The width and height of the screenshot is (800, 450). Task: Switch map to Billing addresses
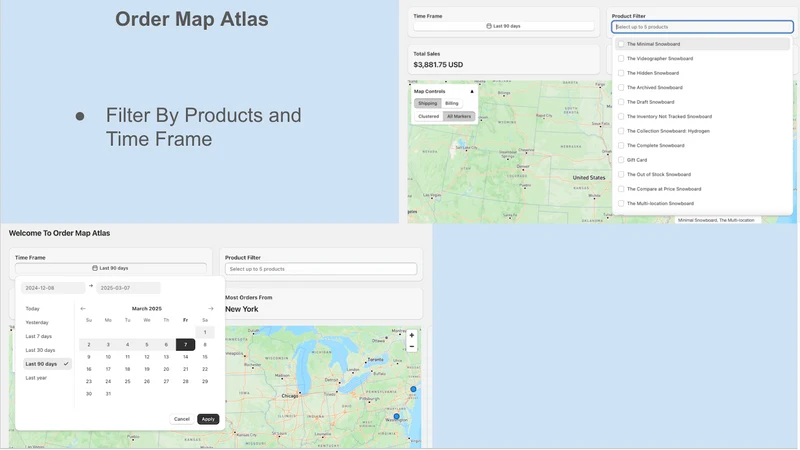(x=452, y=103)
